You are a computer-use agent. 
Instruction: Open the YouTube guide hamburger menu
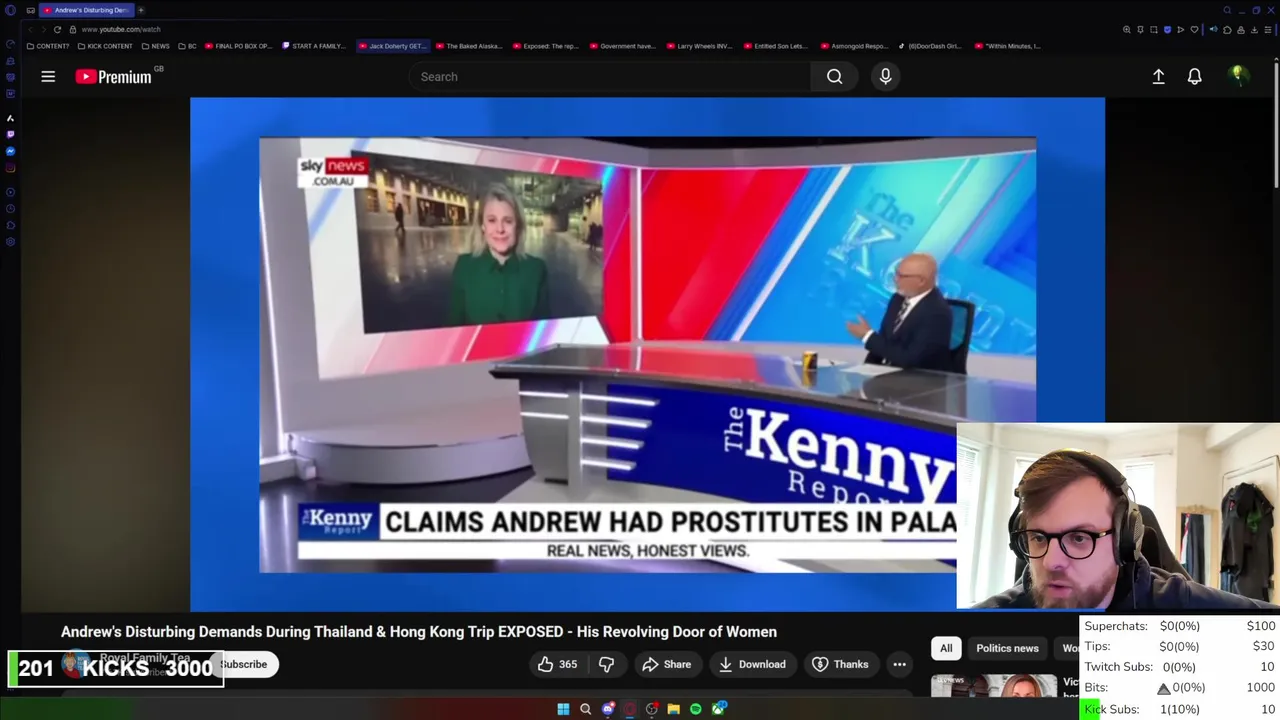pyautogui.click(x=48, y=76)
